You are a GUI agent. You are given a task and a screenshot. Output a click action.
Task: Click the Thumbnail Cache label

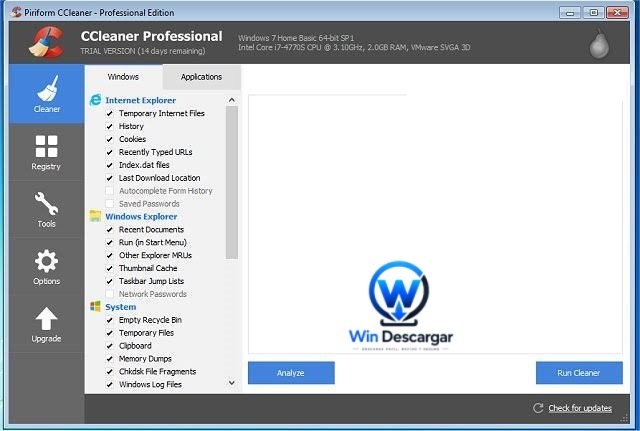(148, 268)
